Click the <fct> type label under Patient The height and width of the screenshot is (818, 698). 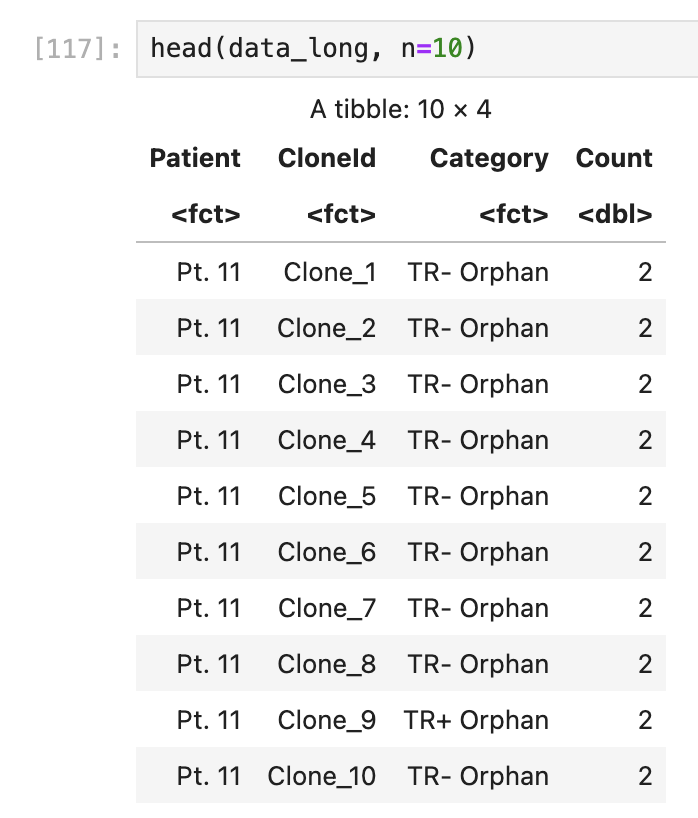[x=206, y=214]
